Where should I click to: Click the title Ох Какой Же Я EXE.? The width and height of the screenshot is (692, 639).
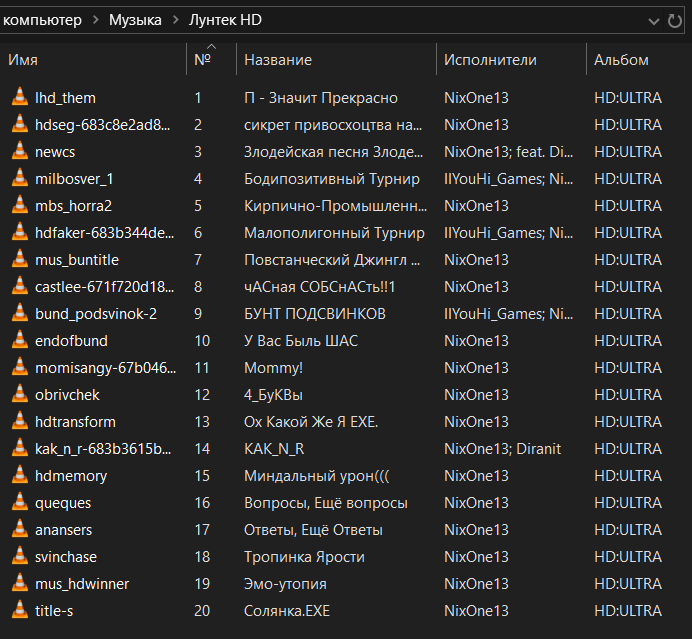click(x=311, y=422)
